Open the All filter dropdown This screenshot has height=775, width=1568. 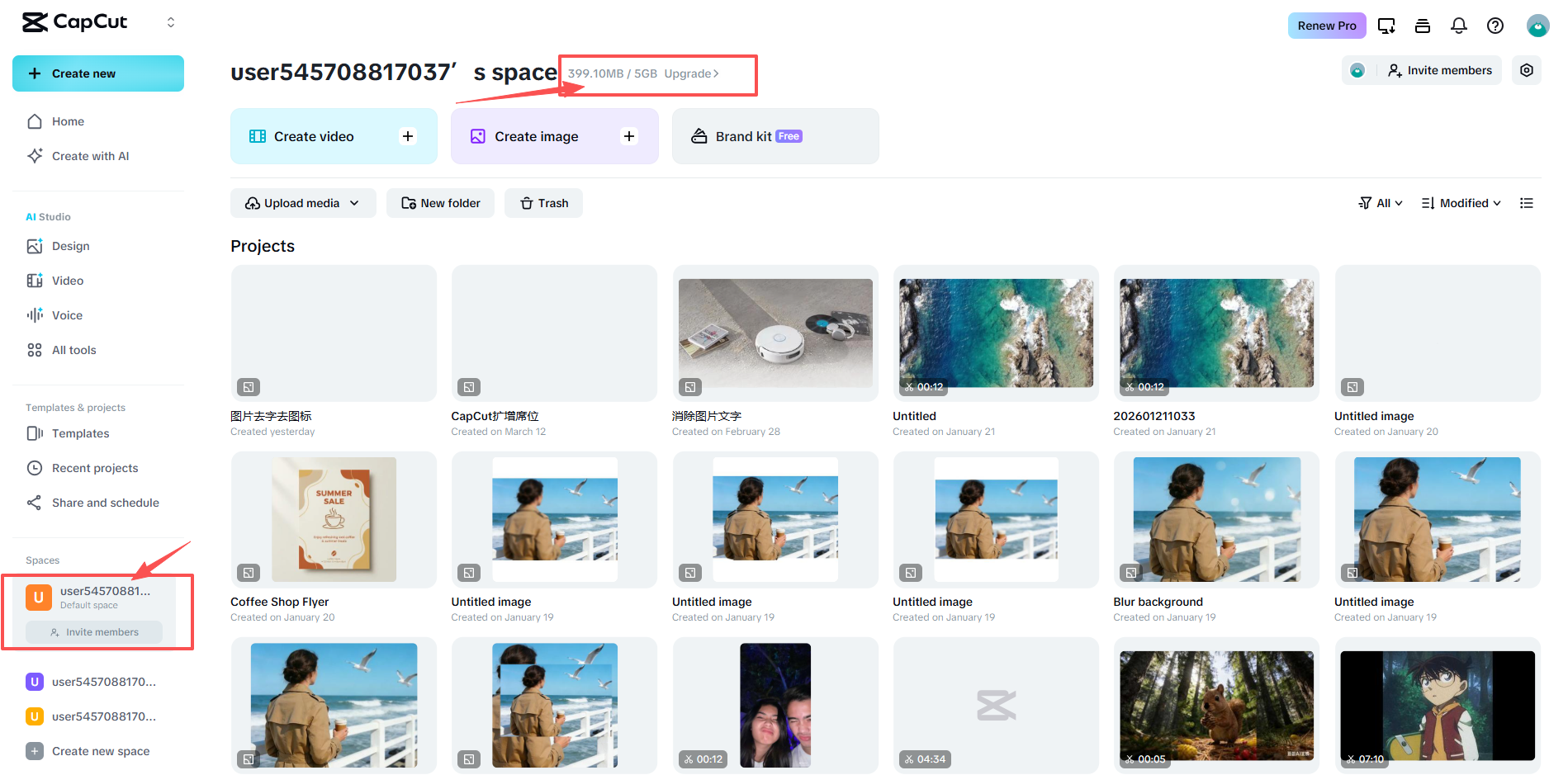click(1381, 203)
